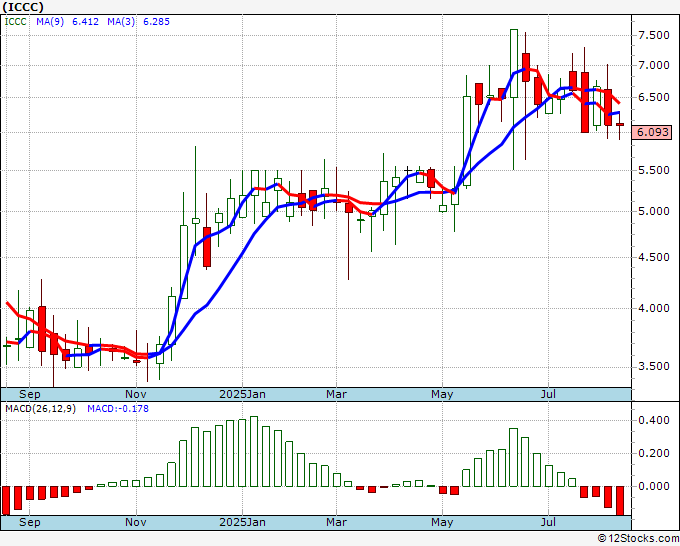
Task: Click Nov on the MACD time axis
Action: pos(136,522)
